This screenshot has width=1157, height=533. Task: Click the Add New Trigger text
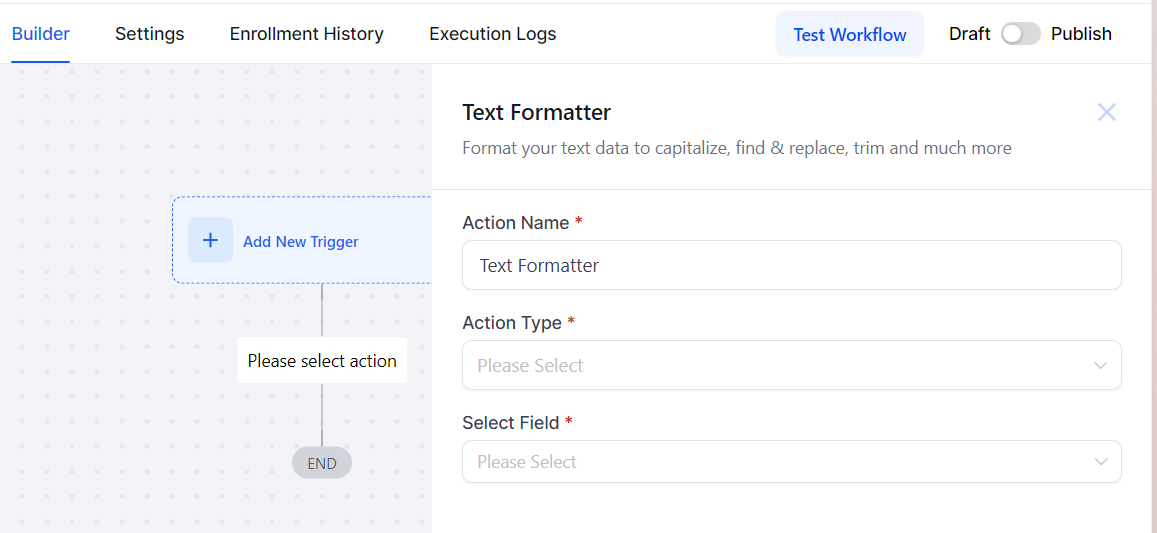click(301, 242)
